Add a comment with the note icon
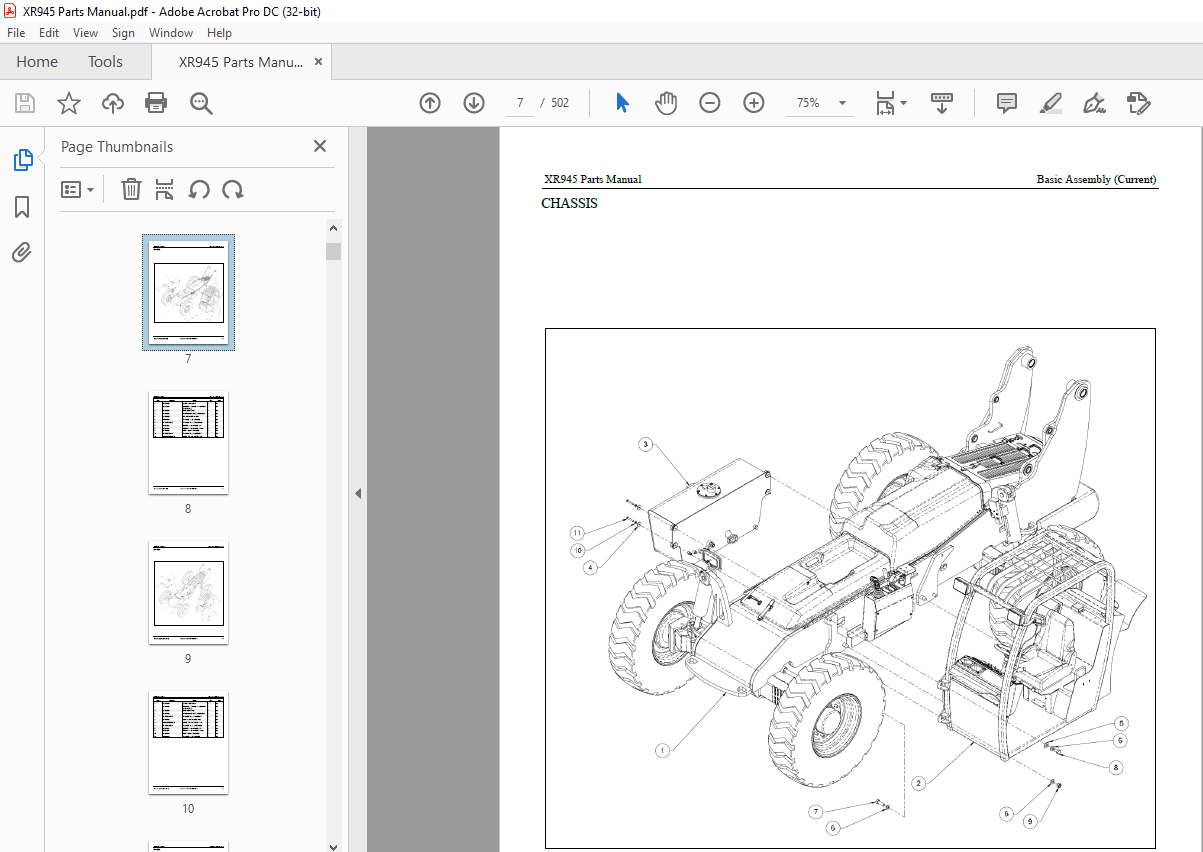Viewport: 1203px width, 852px height. (1007, 103)
